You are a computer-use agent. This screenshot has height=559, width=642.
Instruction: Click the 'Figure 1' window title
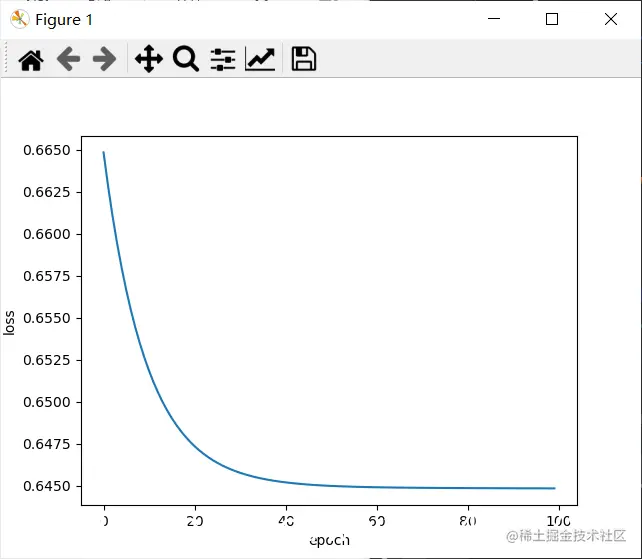click(x=64, y=20)
